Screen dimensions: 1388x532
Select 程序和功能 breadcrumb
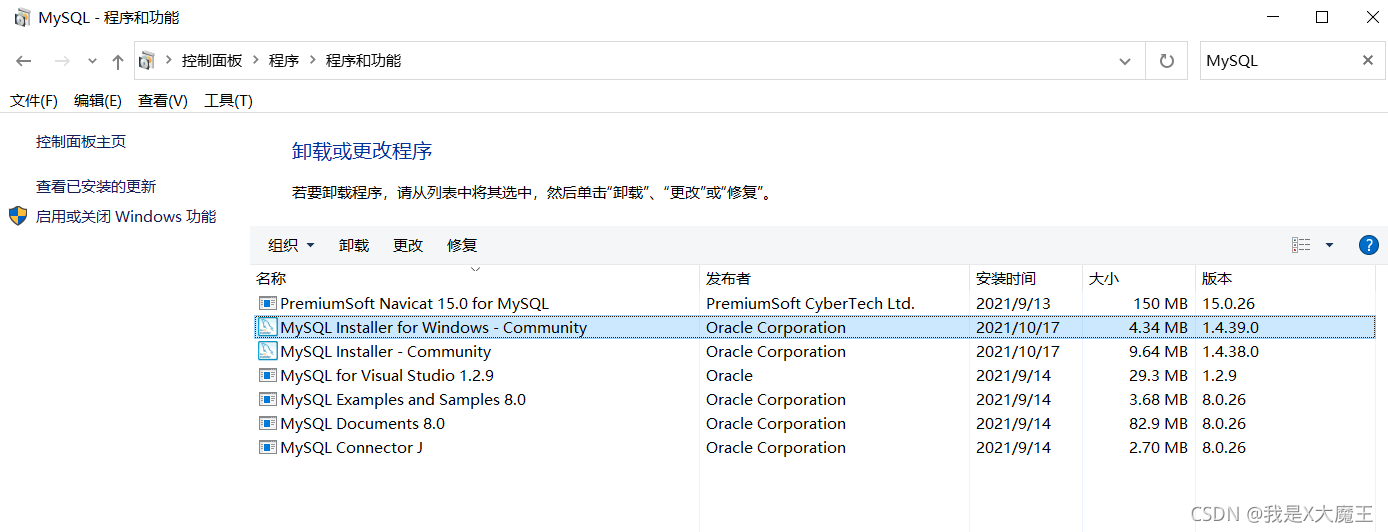click(363, 61)
